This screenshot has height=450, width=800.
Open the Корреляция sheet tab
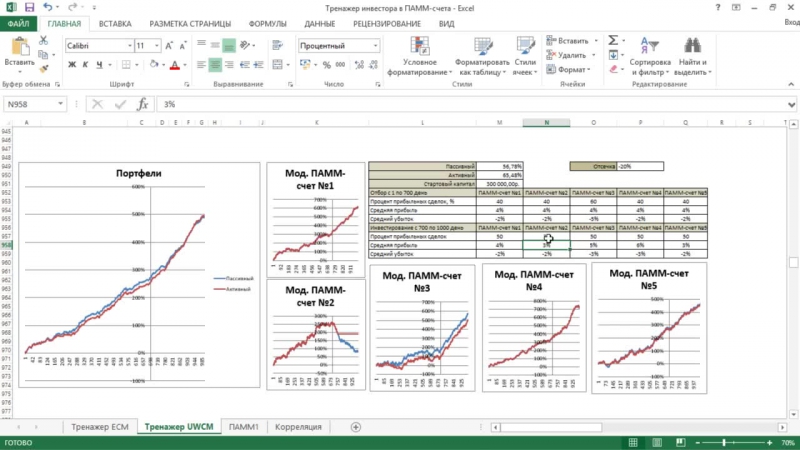tap(298, 427)
